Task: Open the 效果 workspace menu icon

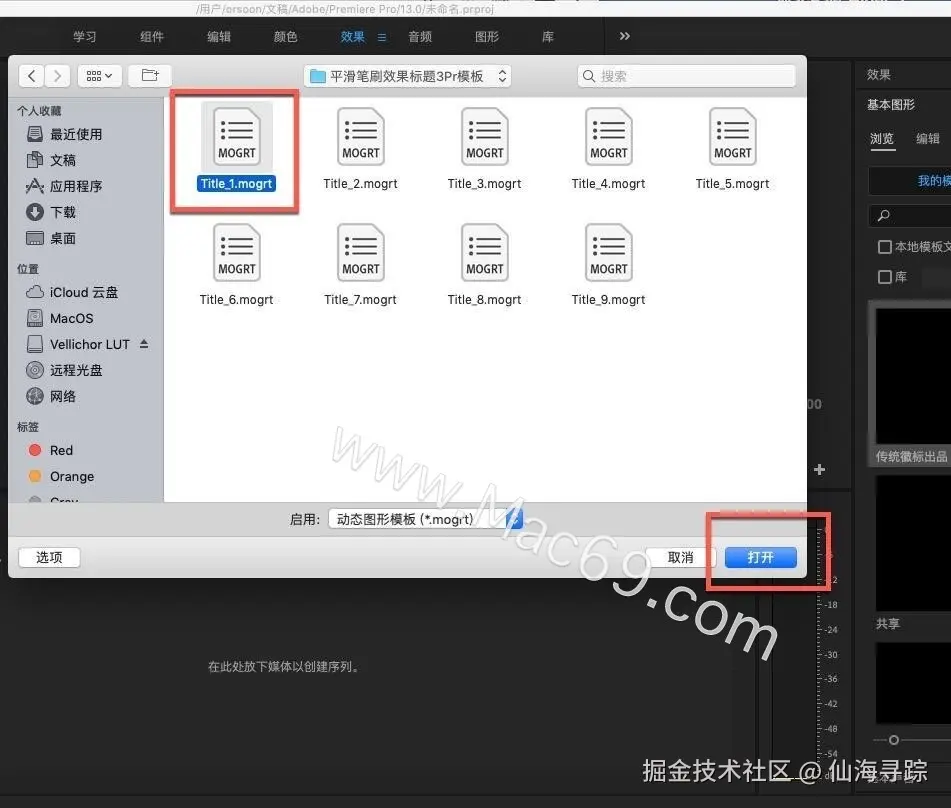Action: click(x=381, y=38)
